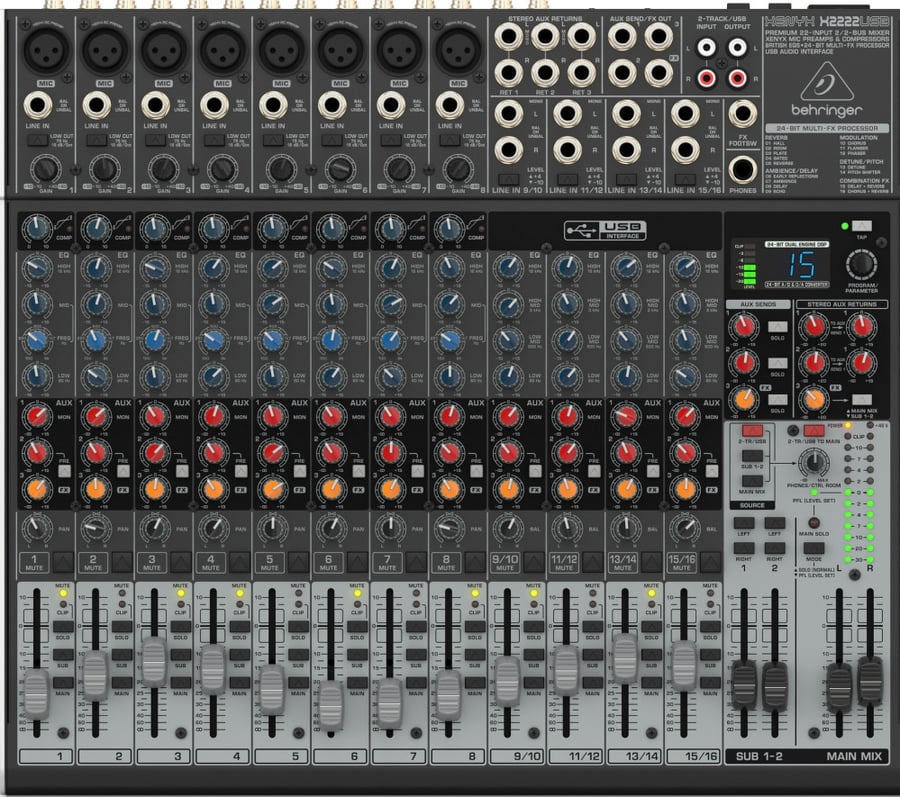
Task: Click the LEFT assign button for Sub 1
Action: (744, 523)
